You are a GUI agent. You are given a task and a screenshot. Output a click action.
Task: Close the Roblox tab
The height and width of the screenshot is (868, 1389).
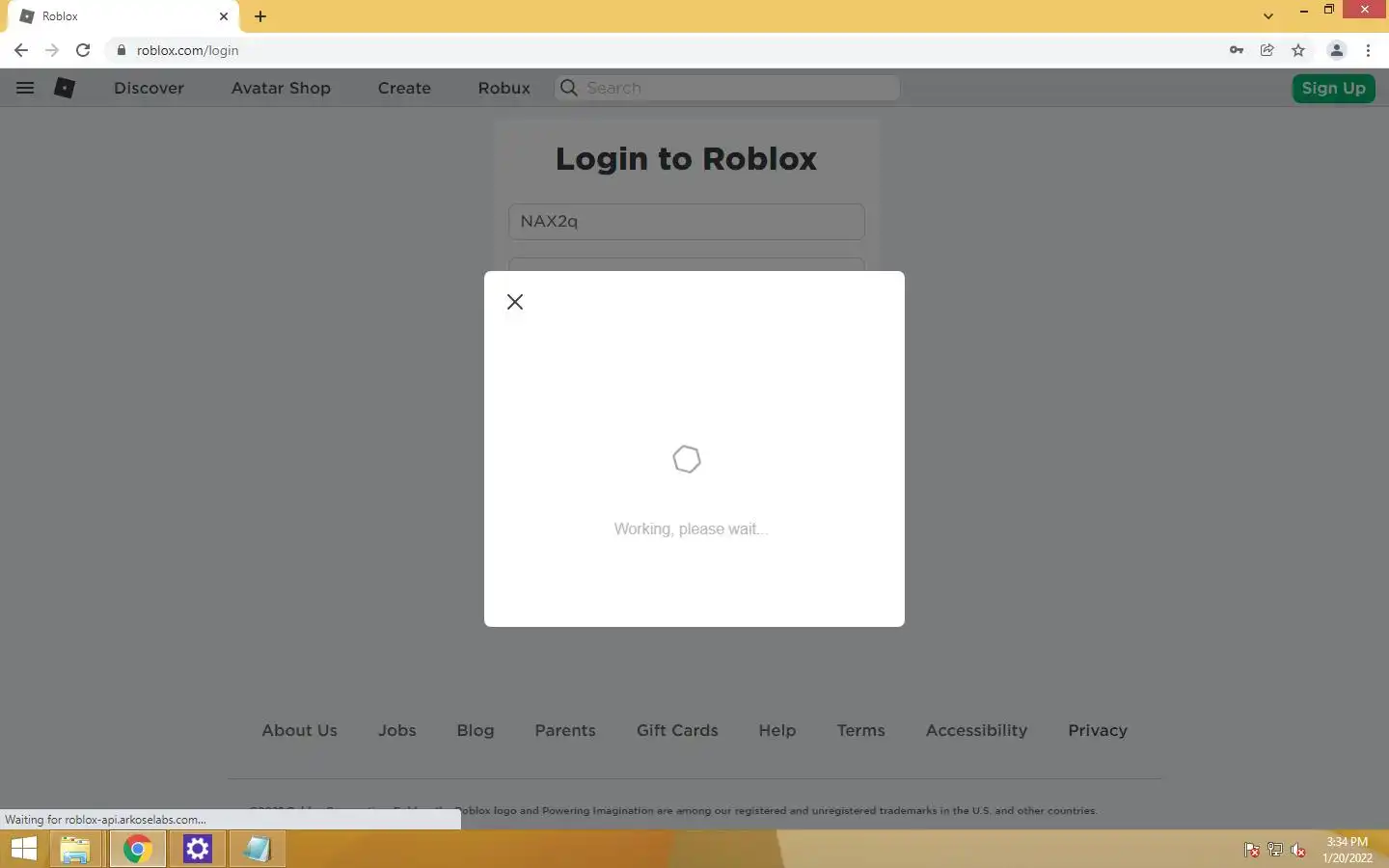[x=224, y=16]
